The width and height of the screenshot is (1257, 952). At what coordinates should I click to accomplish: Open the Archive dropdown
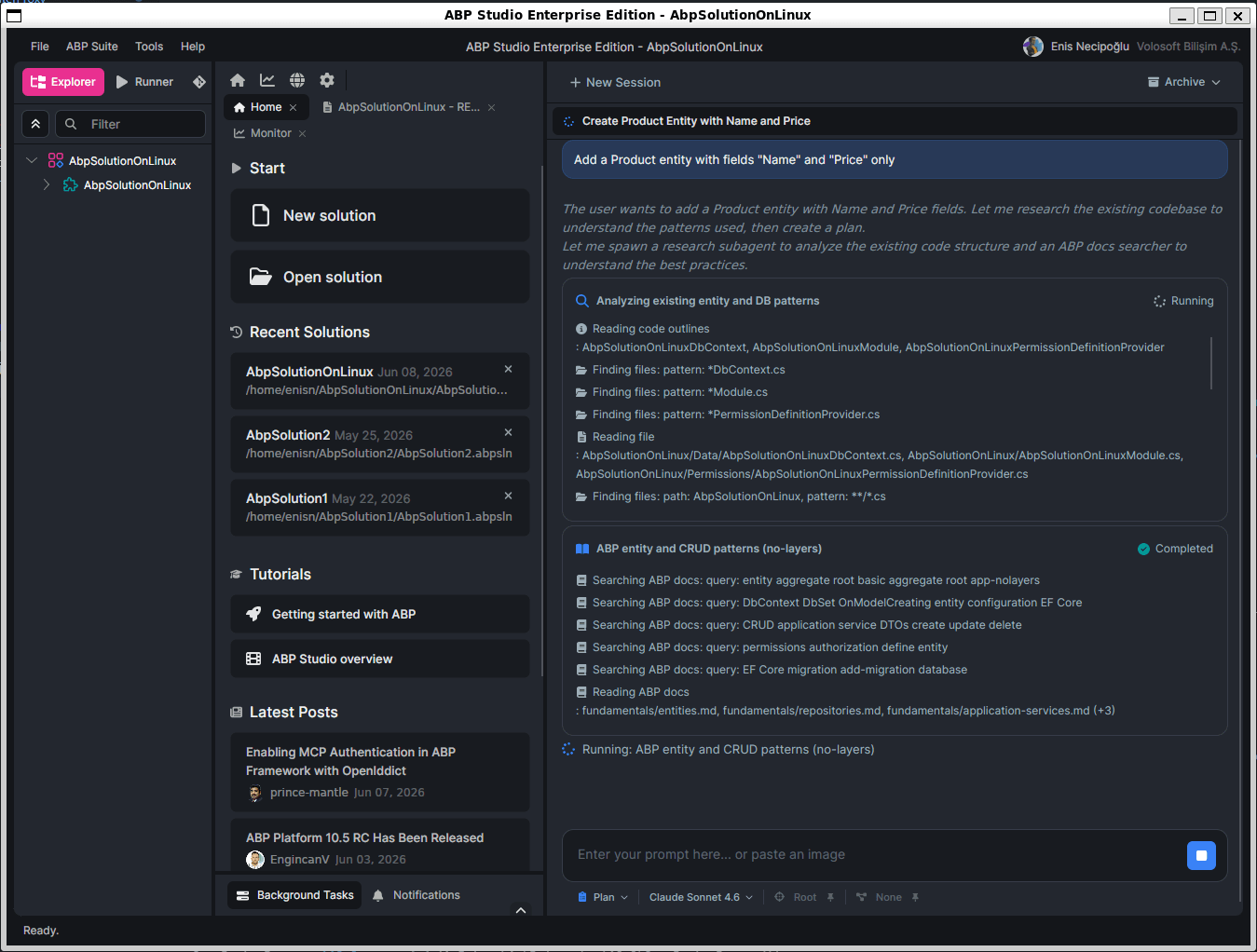[1183, 82]
